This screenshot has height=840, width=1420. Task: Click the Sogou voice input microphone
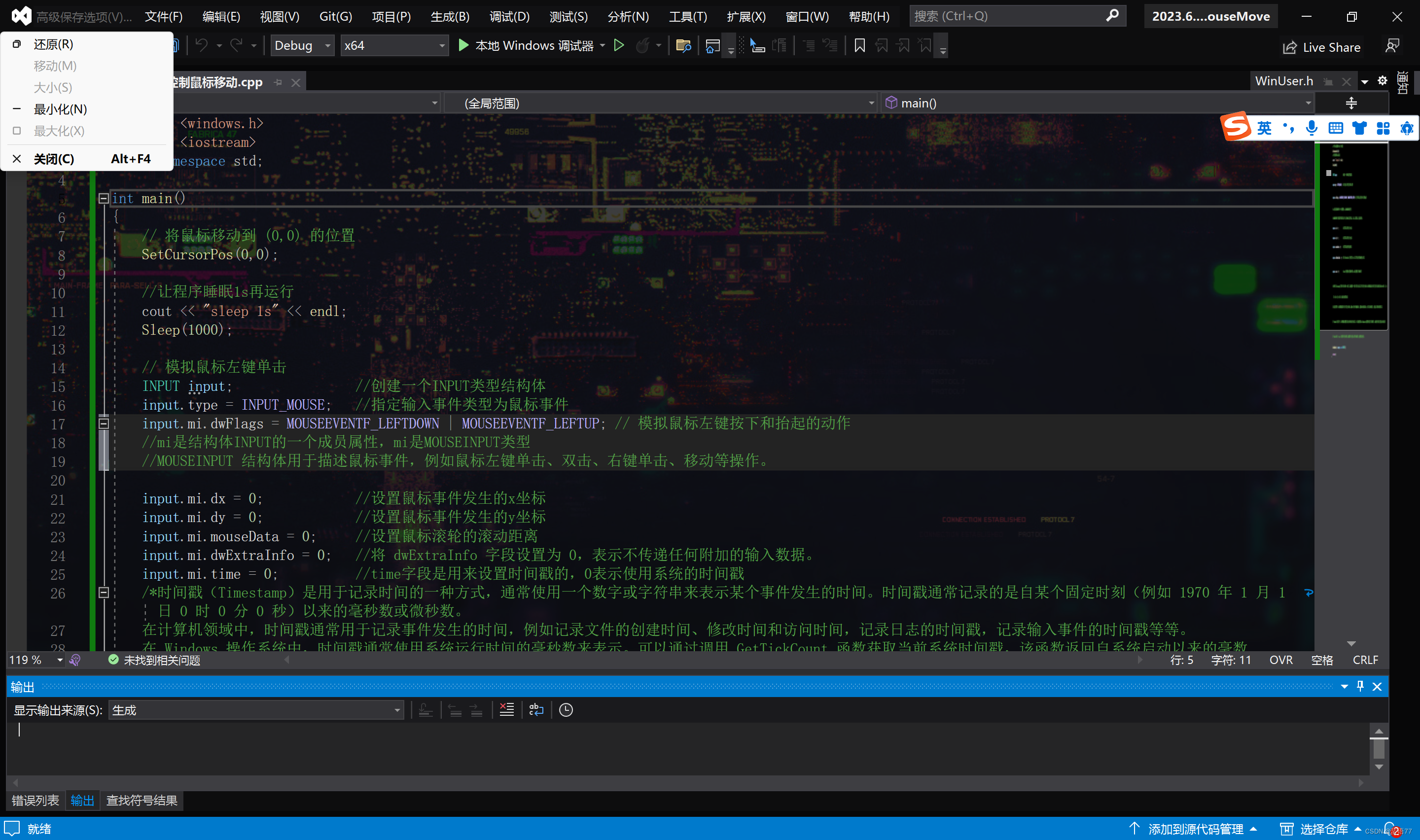(x=1312, y=129)
